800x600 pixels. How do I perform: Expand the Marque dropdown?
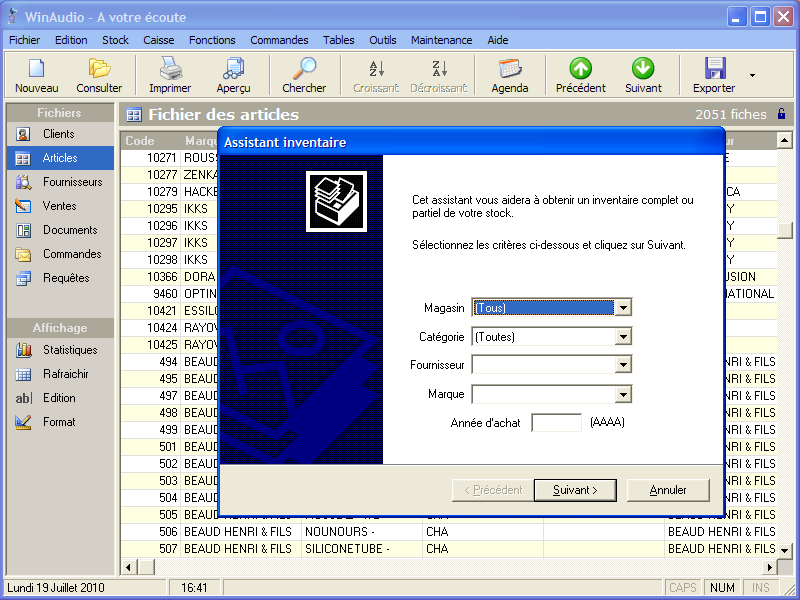(623, 394)
